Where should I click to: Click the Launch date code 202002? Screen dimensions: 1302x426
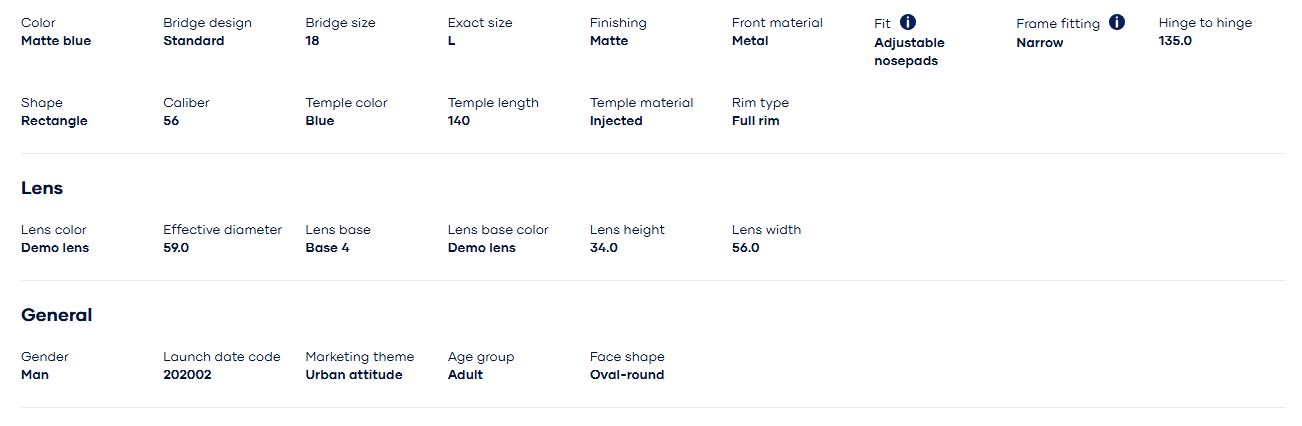(187, 375)
